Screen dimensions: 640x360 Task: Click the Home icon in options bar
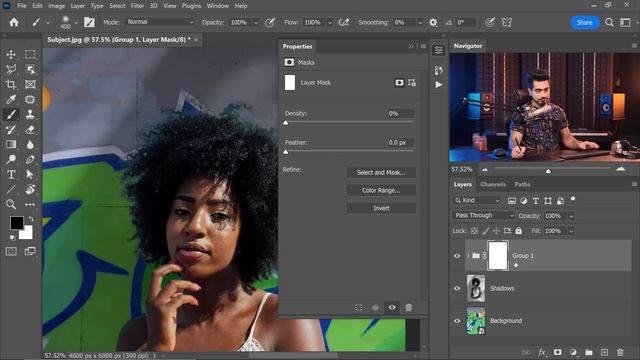pyautogui.click(x=14, y=22)
